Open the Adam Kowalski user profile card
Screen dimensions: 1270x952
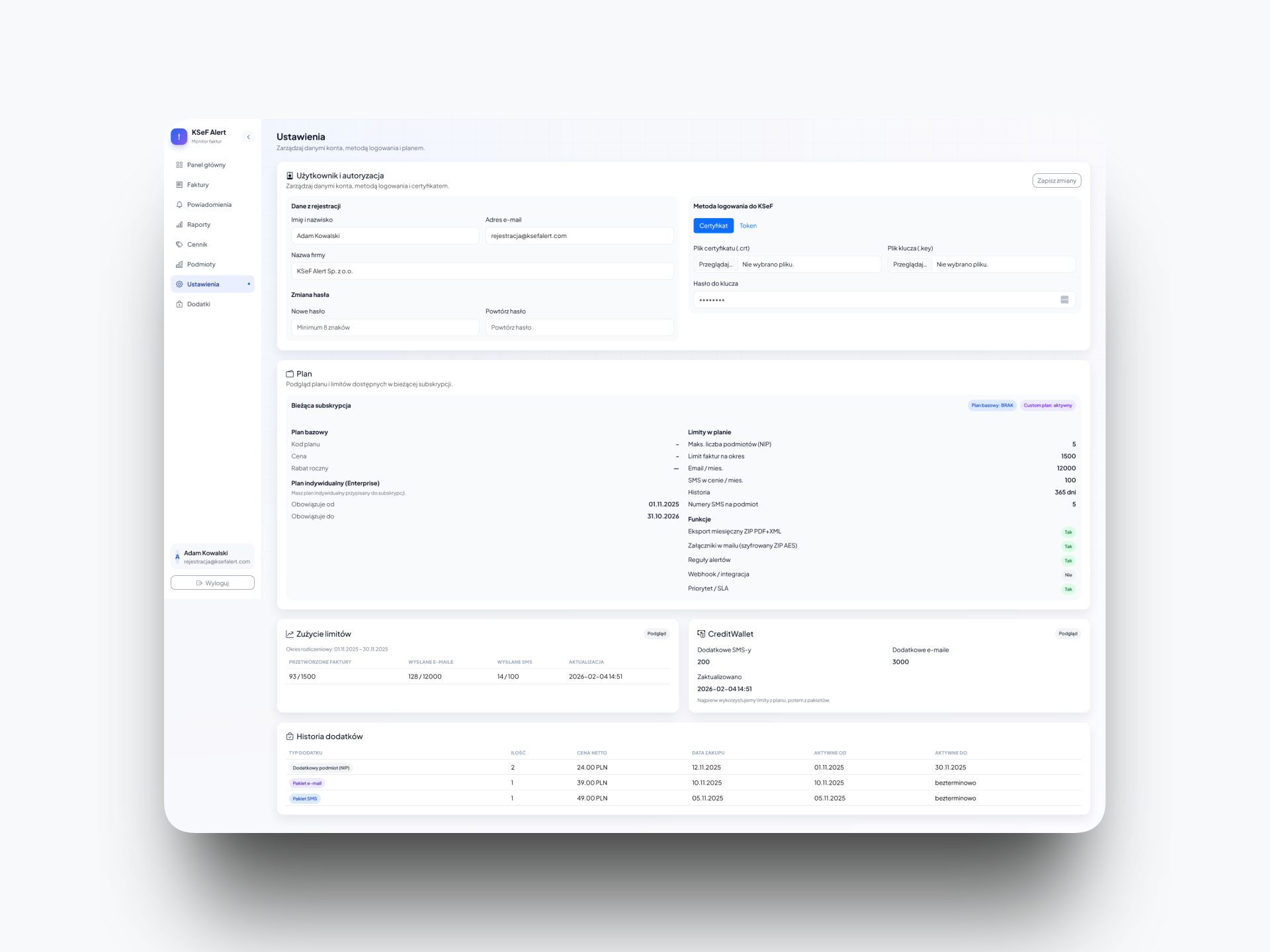[212, 557]
